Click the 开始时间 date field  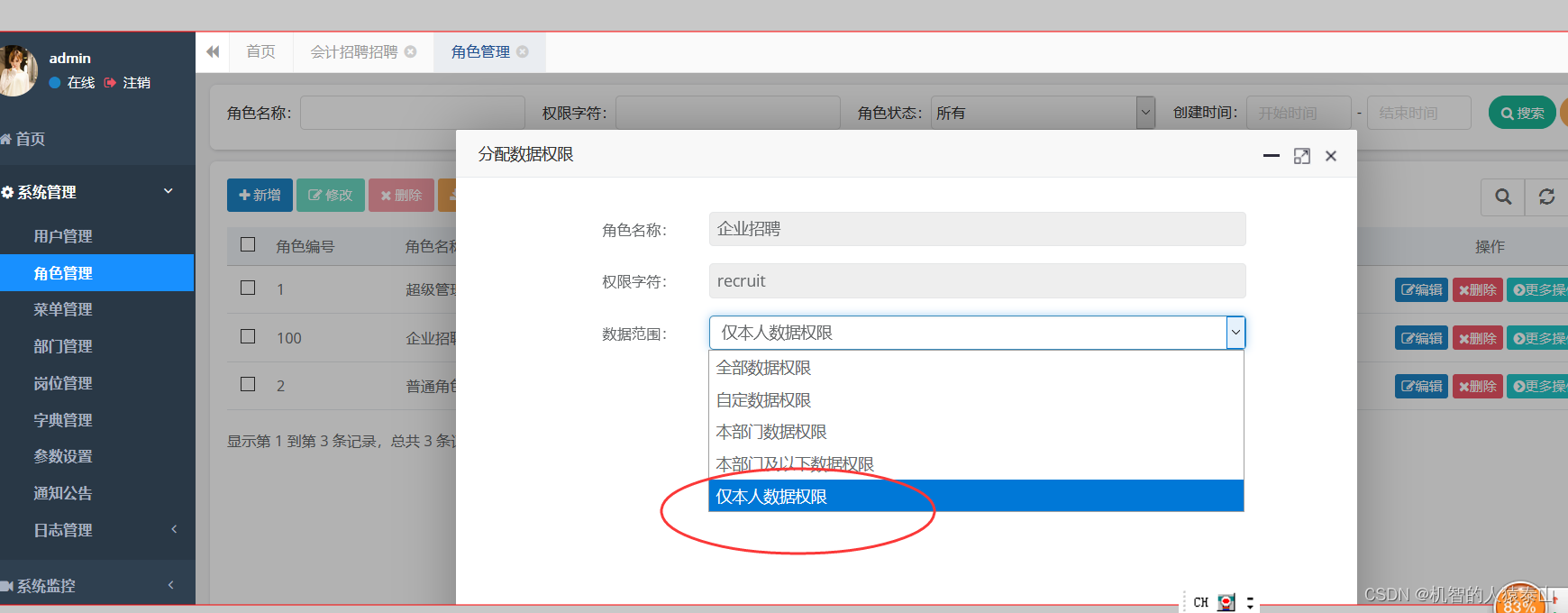pos(1299,113)
